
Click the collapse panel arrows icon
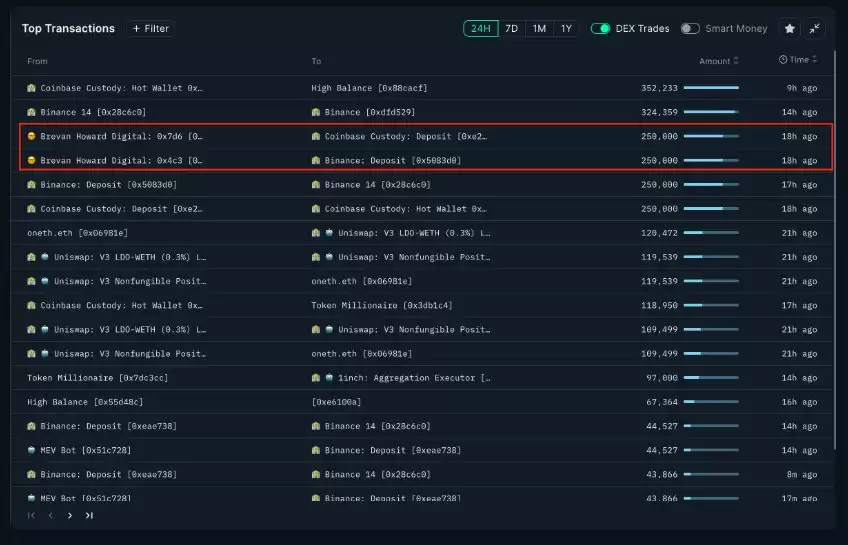(x=816, y=29)
